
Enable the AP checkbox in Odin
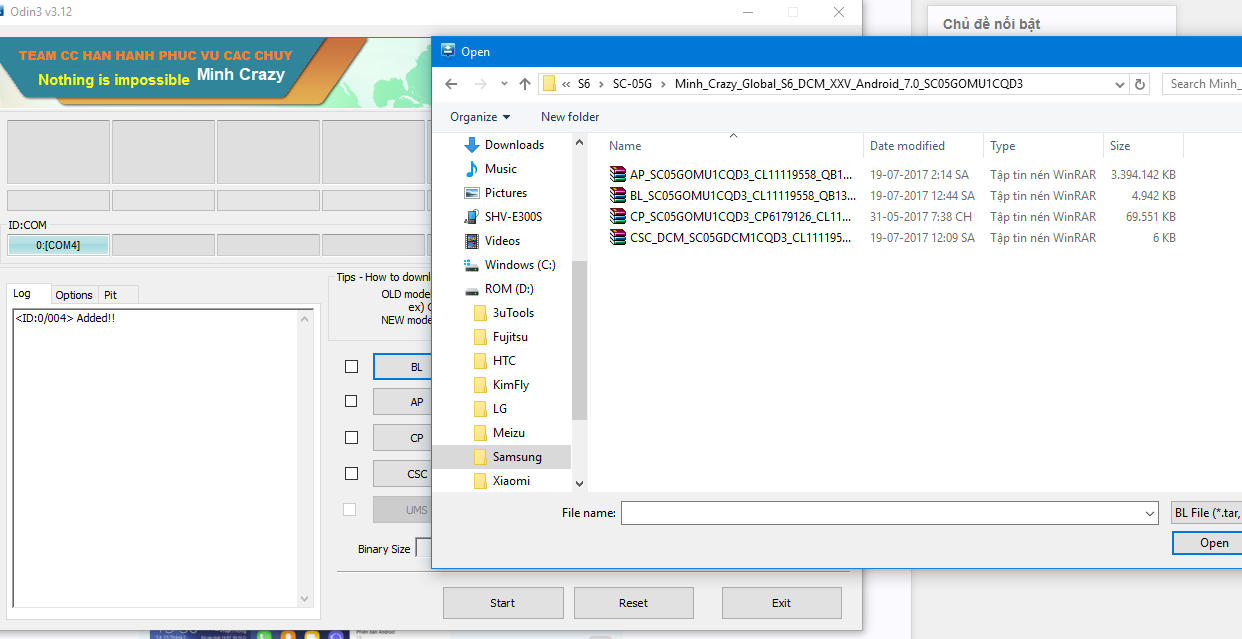351,401
